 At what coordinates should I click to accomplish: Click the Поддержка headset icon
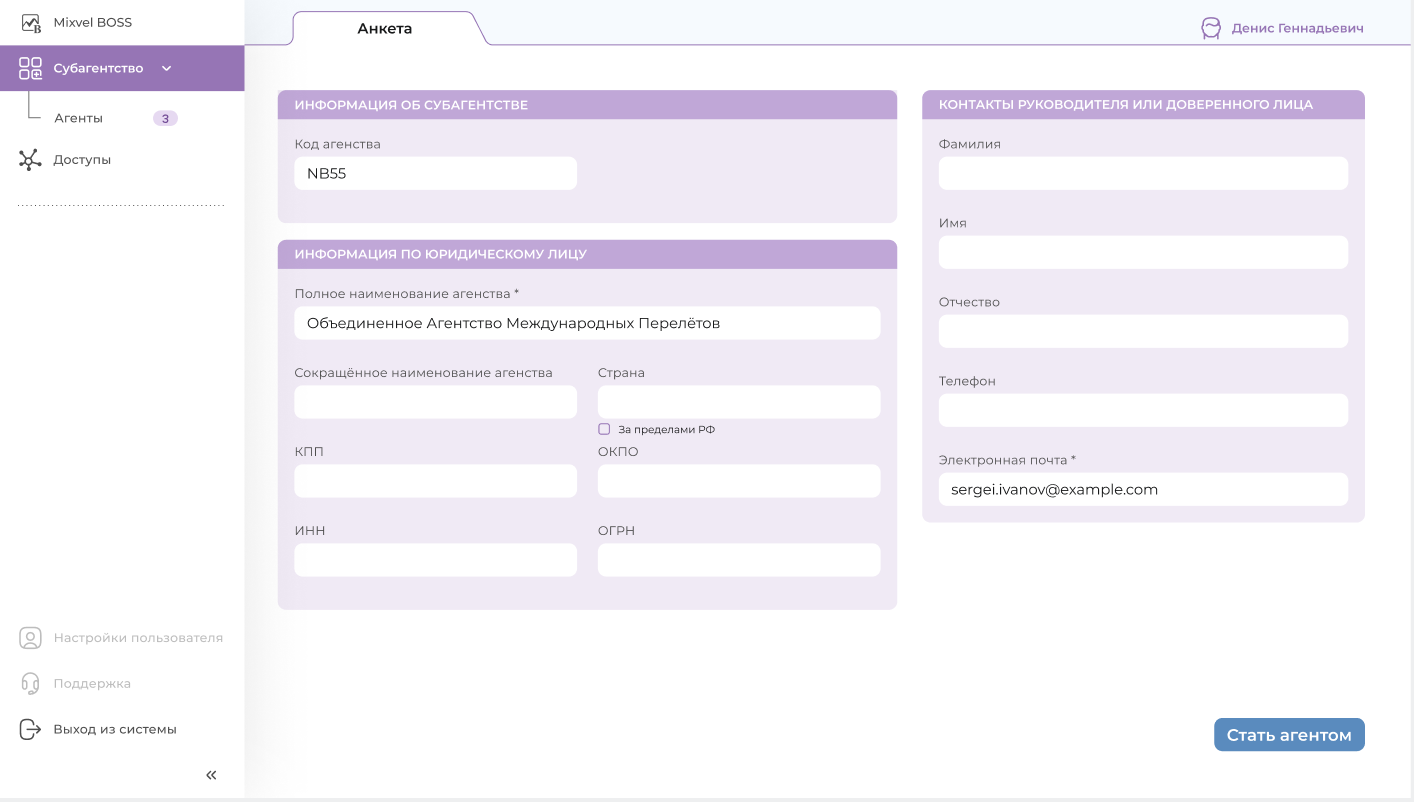[x=30, y=684]
